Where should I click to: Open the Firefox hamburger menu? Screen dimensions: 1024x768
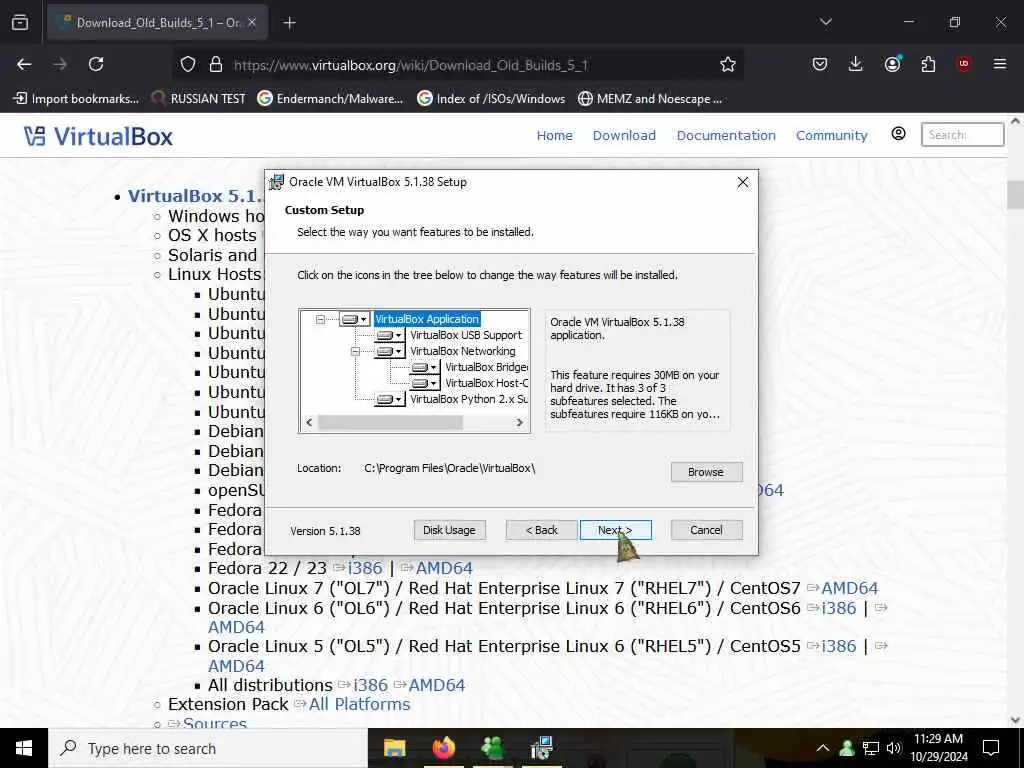click(x=1000, y=64)
